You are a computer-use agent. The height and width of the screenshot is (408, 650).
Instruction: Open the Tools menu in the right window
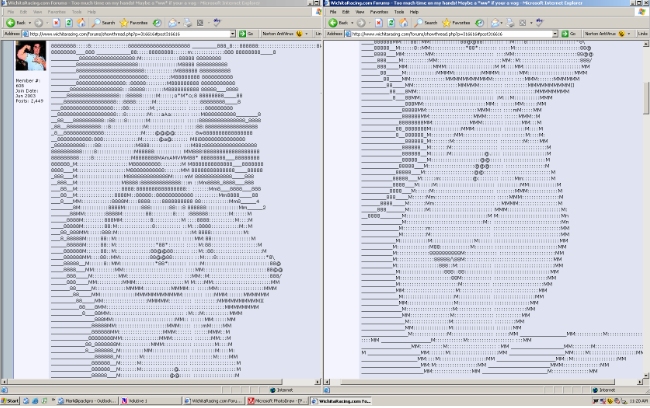point(399,12)
